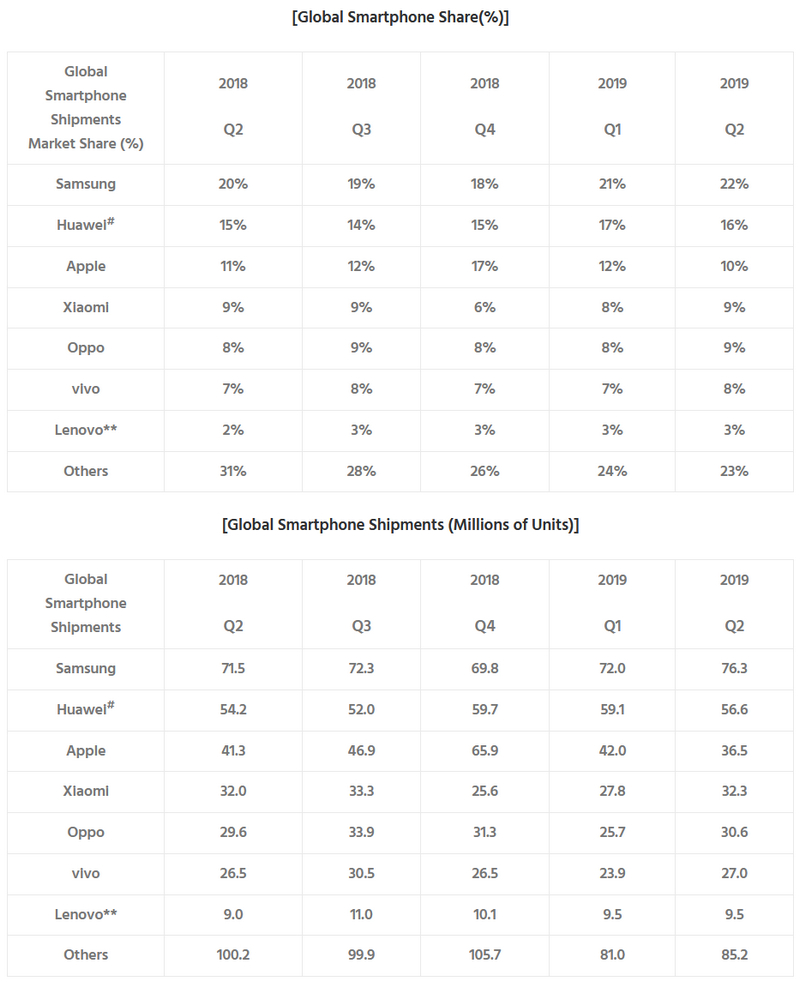
Task: Select the Huawei row label in the share table
Action: tap(86, 225)
